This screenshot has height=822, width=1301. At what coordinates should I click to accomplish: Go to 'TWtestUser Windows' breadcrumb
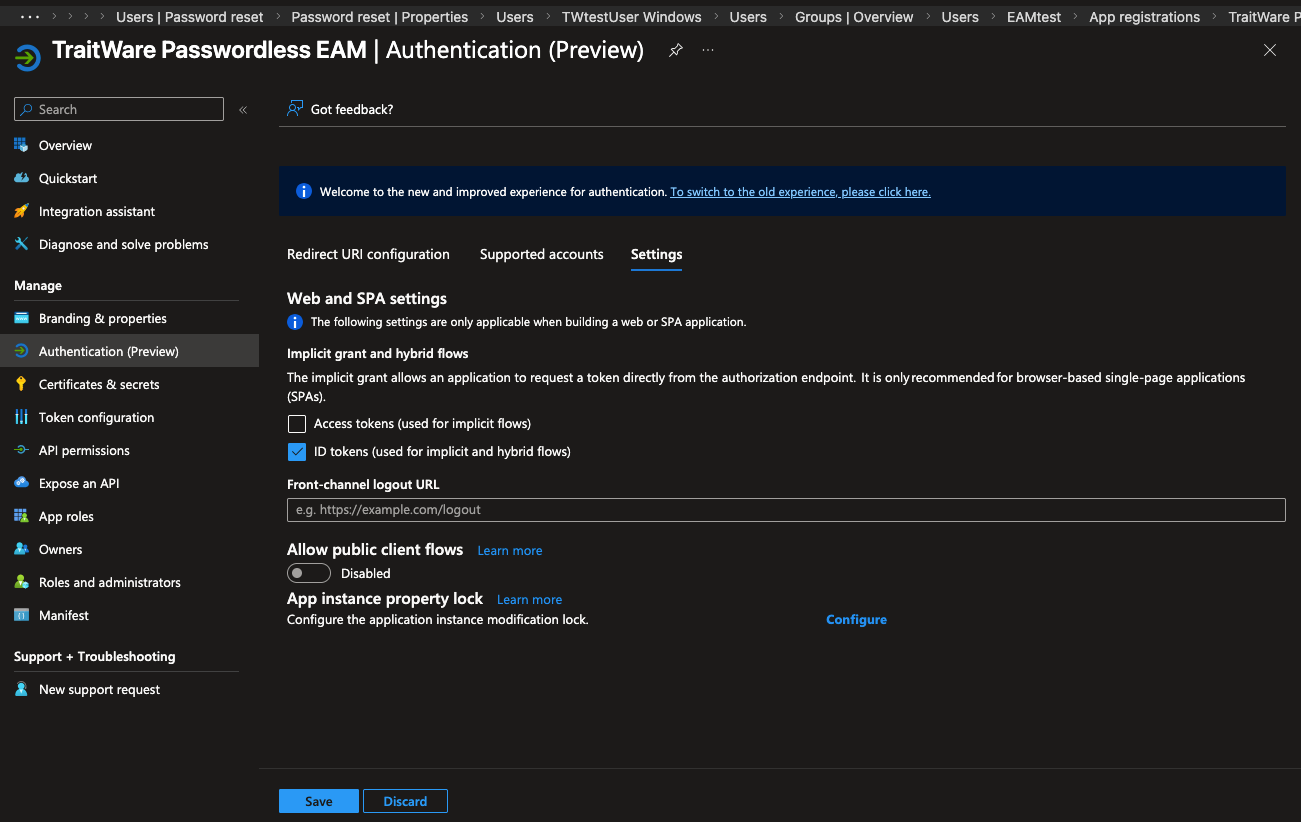coord(632,17)
